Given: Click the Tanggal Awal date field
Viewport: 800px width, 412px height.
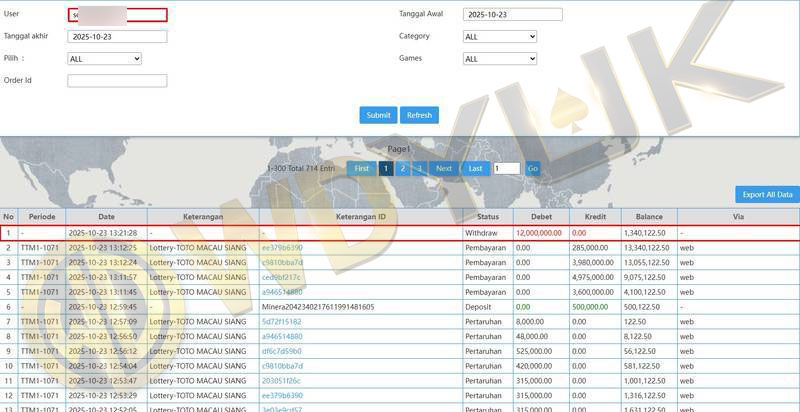Looking at the screenshot, I should click(x=512, y=15).
